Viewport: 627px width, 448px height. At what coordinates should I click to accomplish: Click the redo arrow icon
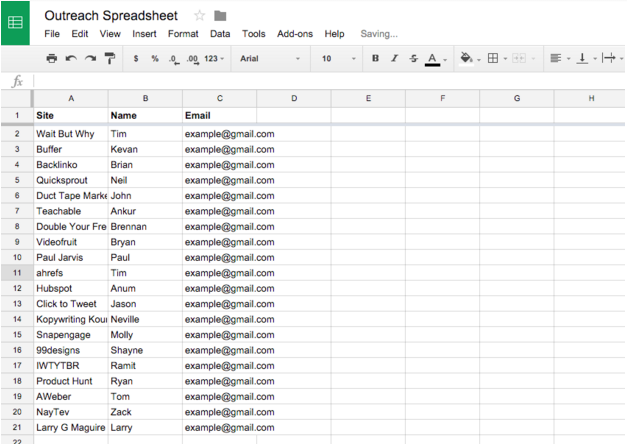coord(90,59)
